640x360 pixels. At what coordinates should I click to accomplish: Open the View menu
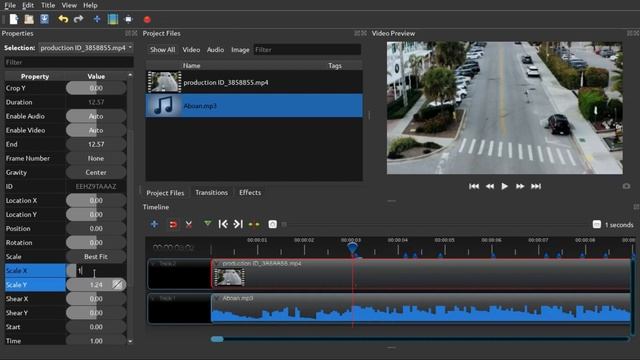click(69, 5)
